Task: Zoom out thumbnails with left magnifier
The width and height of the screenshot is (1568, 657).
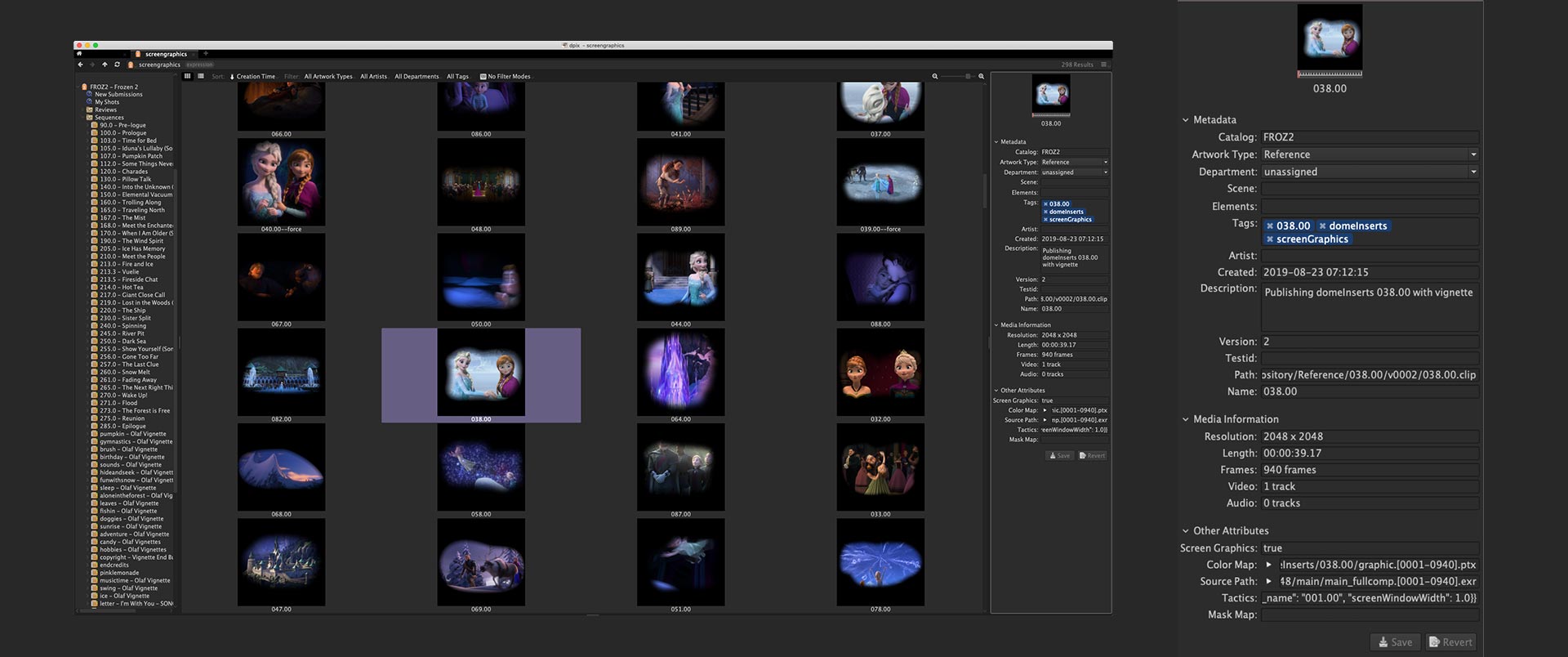Action: point(935,76)
